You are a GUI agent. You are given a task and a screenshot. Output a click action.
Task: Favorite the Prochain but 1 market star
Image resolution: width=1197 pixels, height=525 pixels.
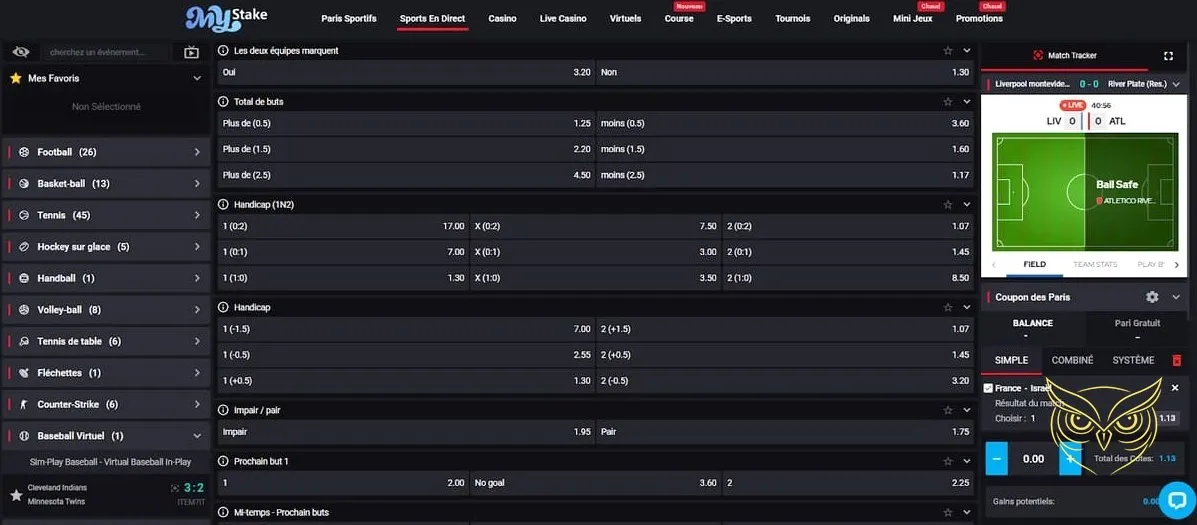947,462
